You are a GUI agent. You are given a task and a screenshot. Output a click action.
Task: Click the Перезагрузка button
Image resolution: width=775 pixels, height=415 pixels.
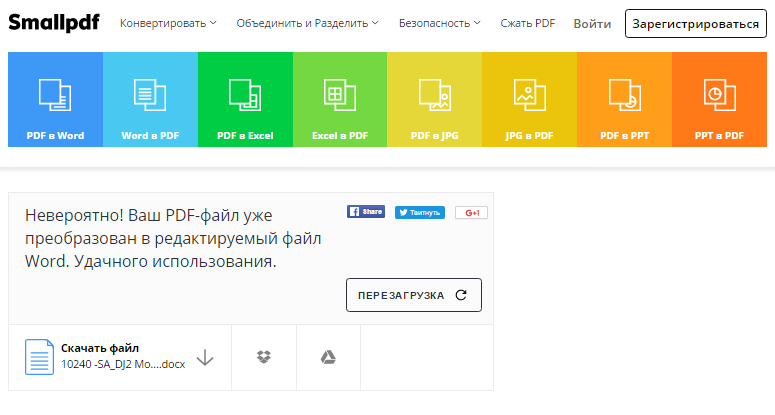(413, 295)
